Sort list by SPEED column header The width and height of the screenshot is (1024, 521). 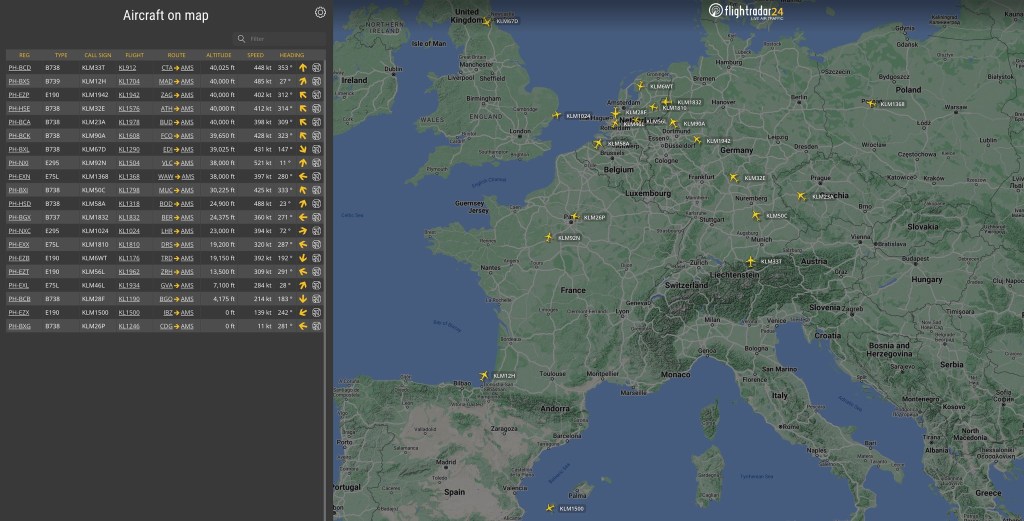coord(256,54)
